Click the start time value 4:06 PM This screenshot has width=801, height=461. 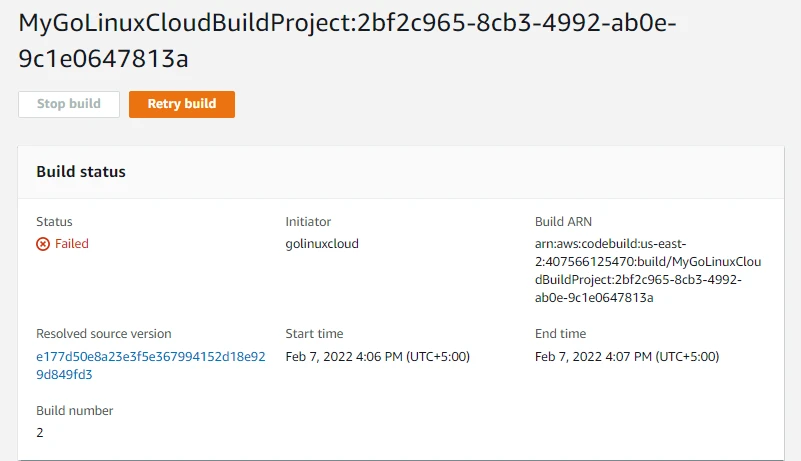tap(377, 356)
